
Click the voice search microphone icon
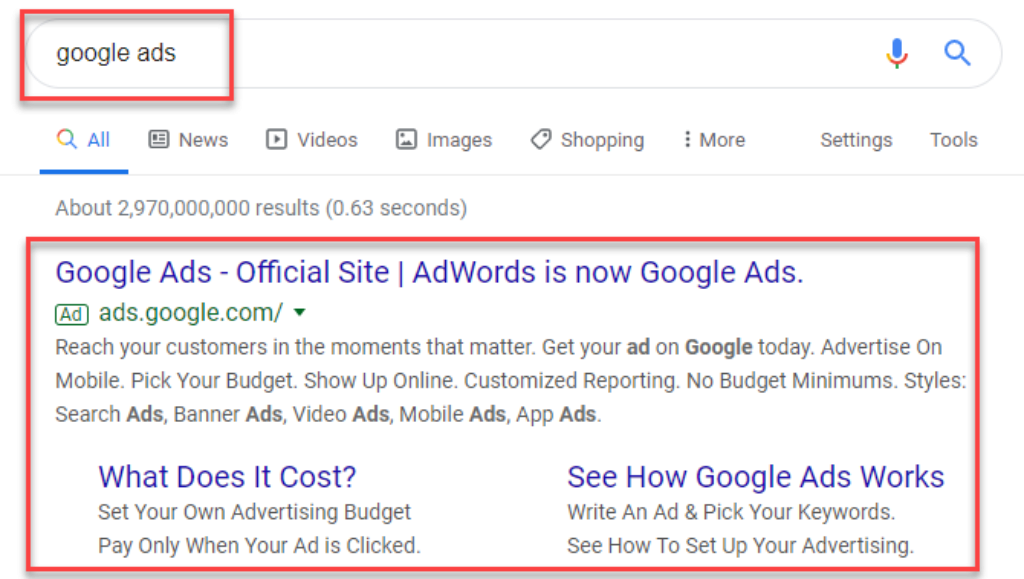(x=897, y=53)
